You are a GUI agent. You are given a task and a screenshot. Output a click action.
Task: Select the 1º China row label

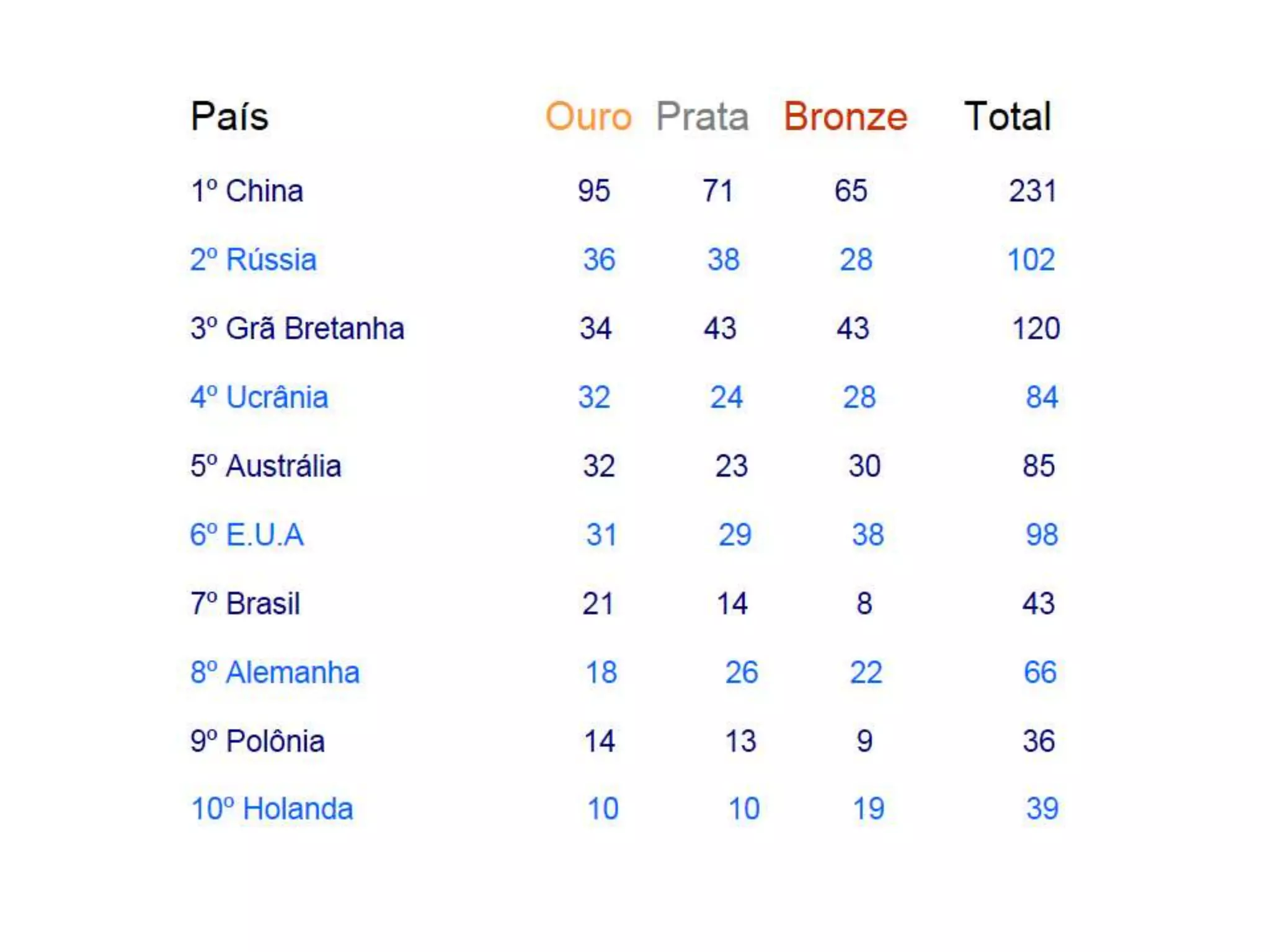coord(247,191)
